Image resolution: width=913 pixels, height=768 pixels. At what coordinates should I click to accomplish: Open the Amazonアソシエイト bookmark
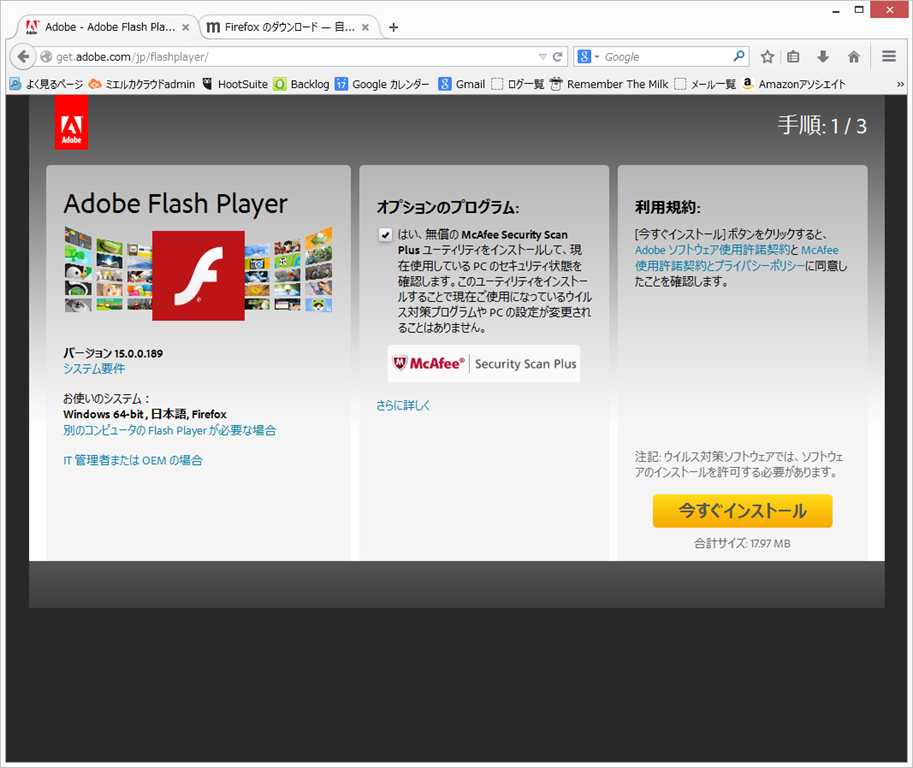[x=794, y=84]
